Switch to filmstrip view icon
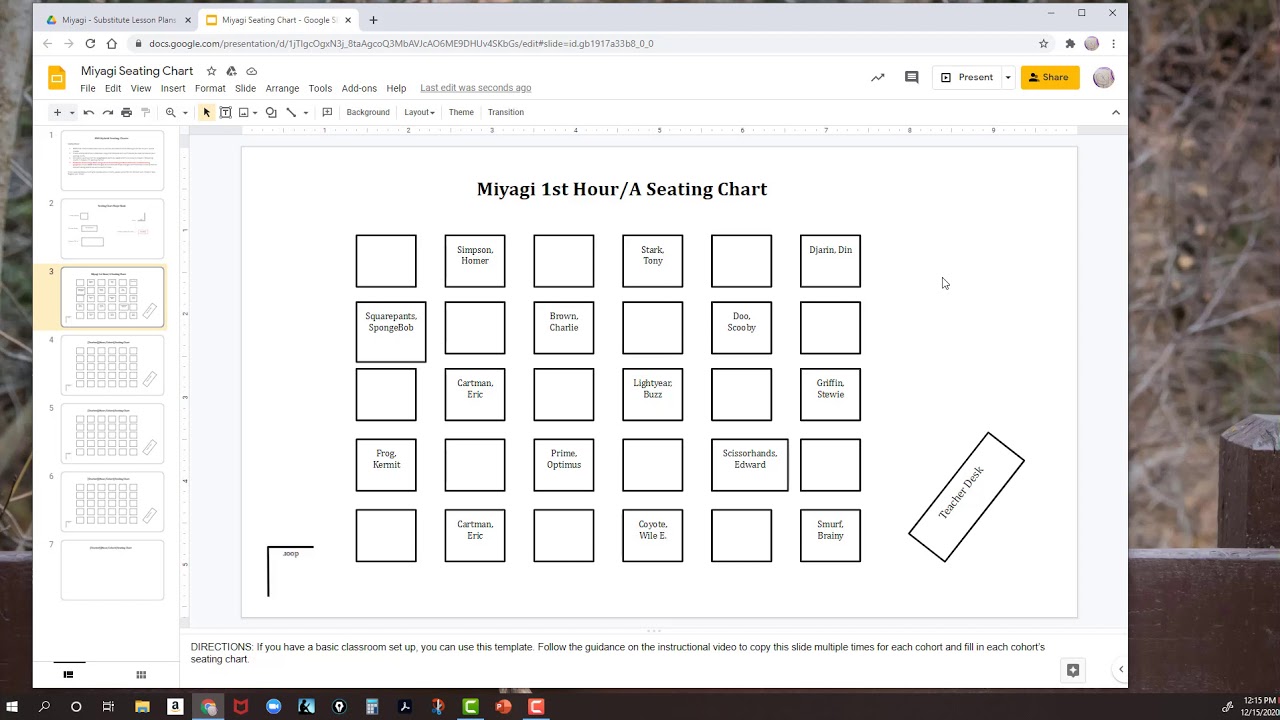The width and height of the screenshot is (1280, 720). coord(68,675)
